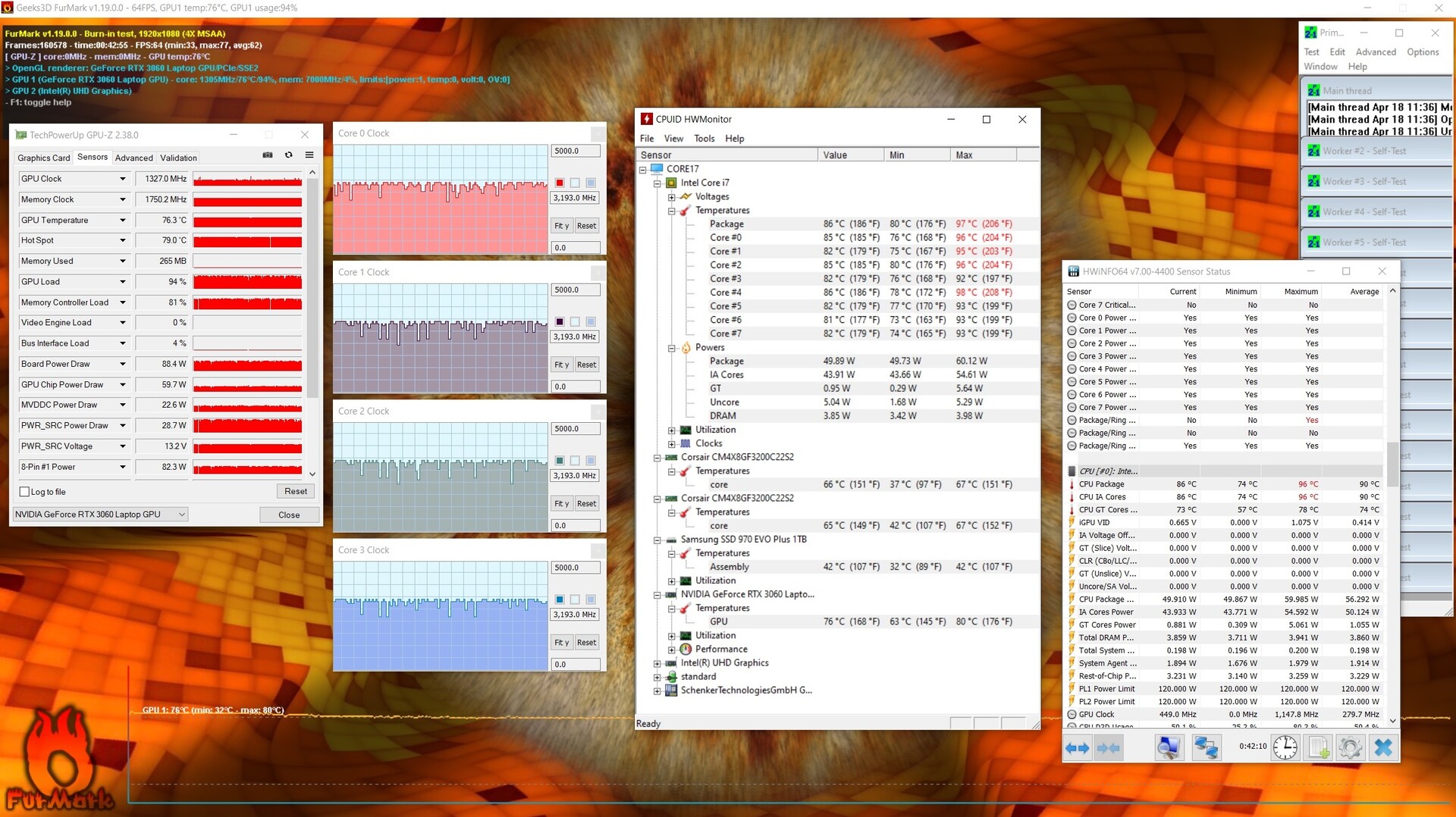Image resolution: width=1456 pixels, height=817 pixels.
Task: Open Prime95 Options menu
Action: click(x=1423, y=52)
